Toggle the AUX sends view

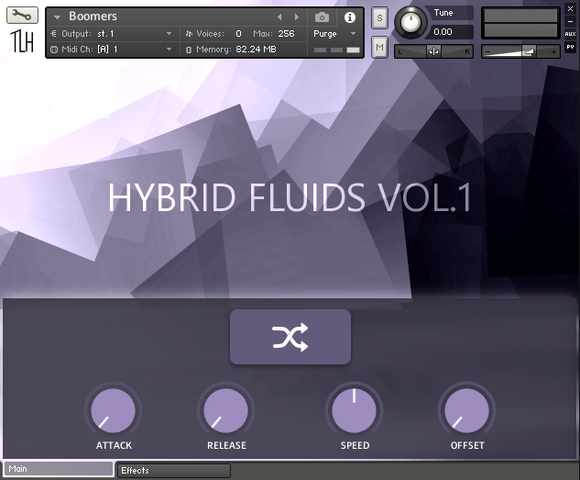(x=570, y=34)
